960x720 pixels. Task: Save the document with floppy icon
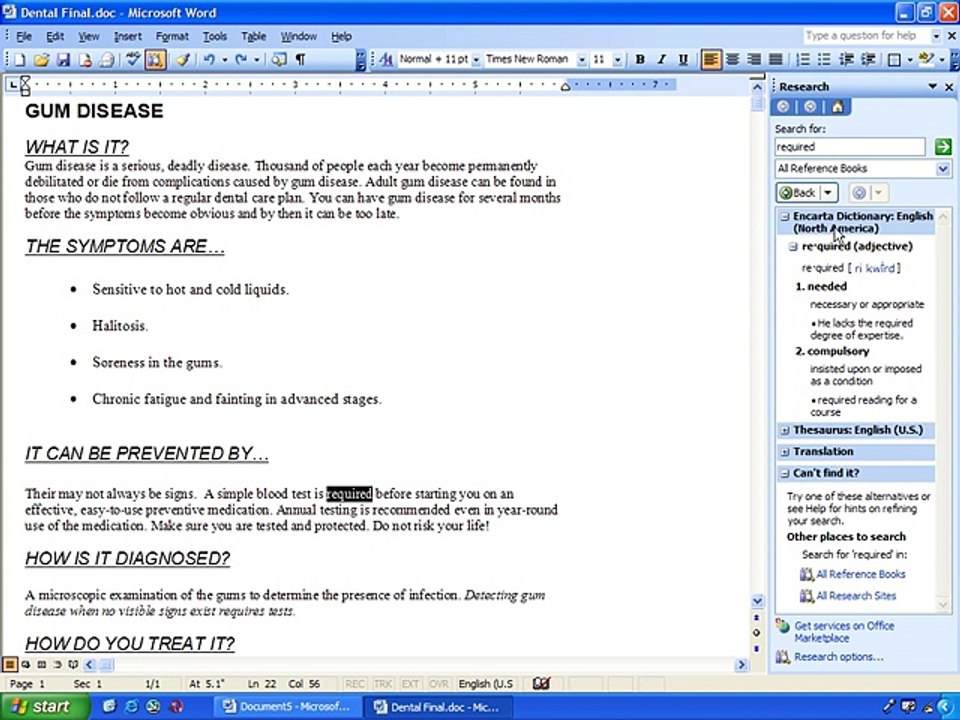[x=63, y=59]
